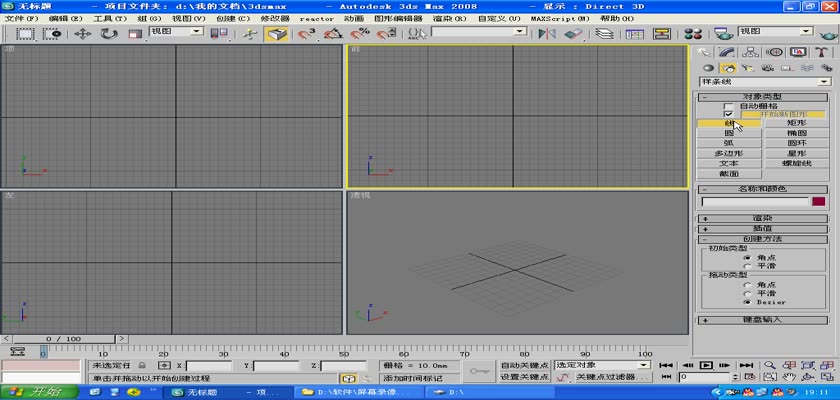Switch to the Hierarchy panel tab
Screen dimensions: 840x400
[x=751, y=52]
